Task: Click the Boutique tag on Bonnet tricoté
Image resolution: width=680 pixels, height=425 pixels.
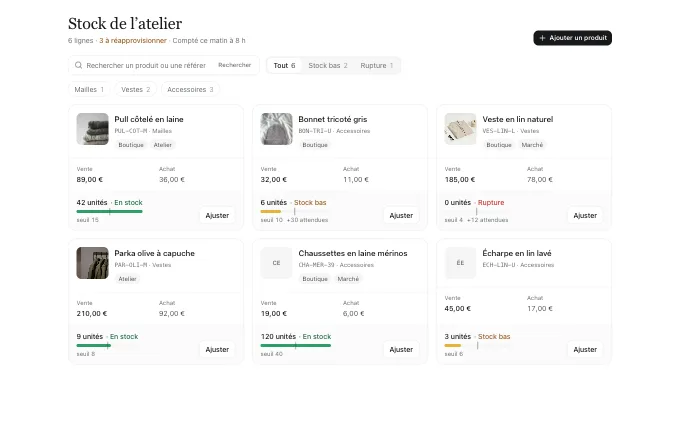Action: pos(315,145)
